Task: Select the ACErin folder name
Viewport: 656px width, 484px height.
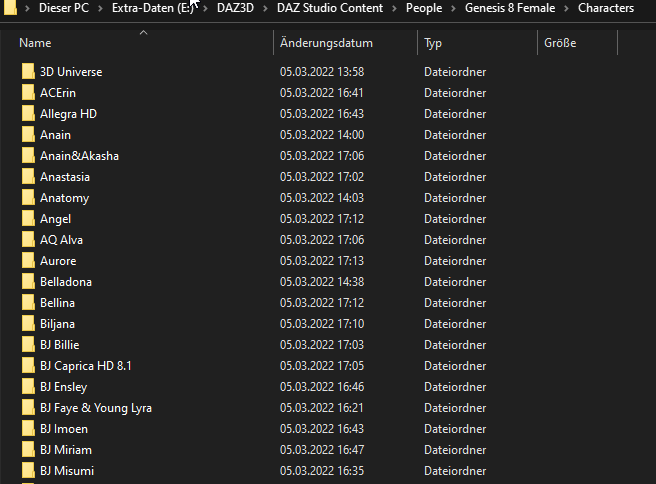Action: coord(58,93)
